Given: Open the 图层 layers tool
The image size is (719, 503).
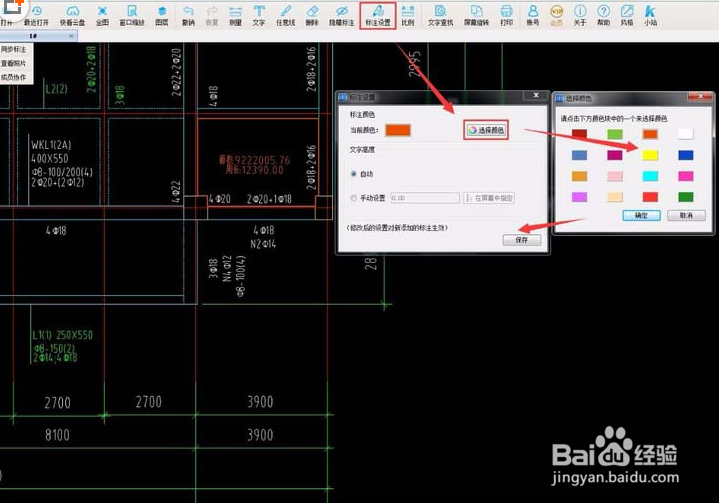Looking at the screenshot, I should click(x=162, y=15).
